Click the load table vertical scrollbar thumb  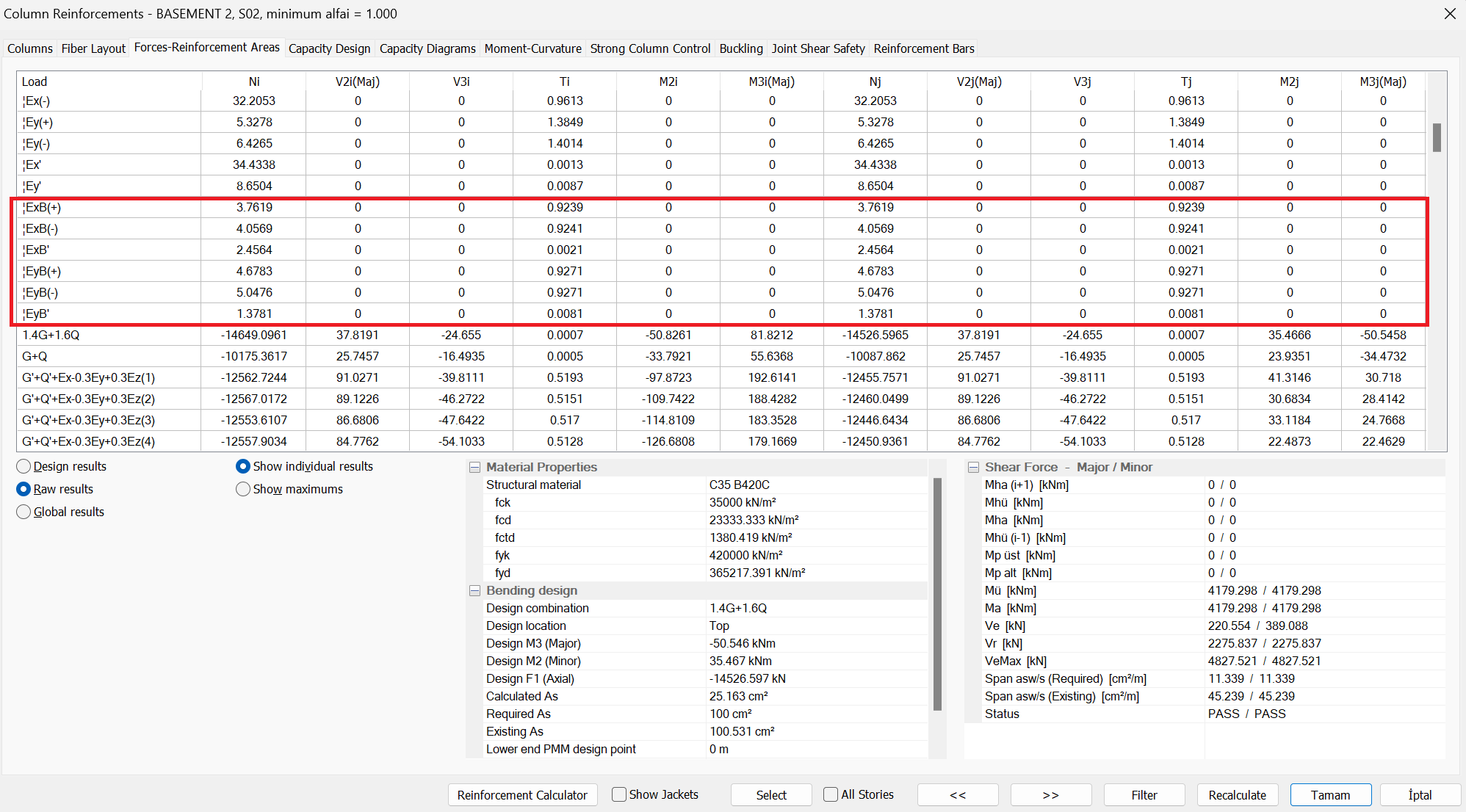click(1437, 137)
